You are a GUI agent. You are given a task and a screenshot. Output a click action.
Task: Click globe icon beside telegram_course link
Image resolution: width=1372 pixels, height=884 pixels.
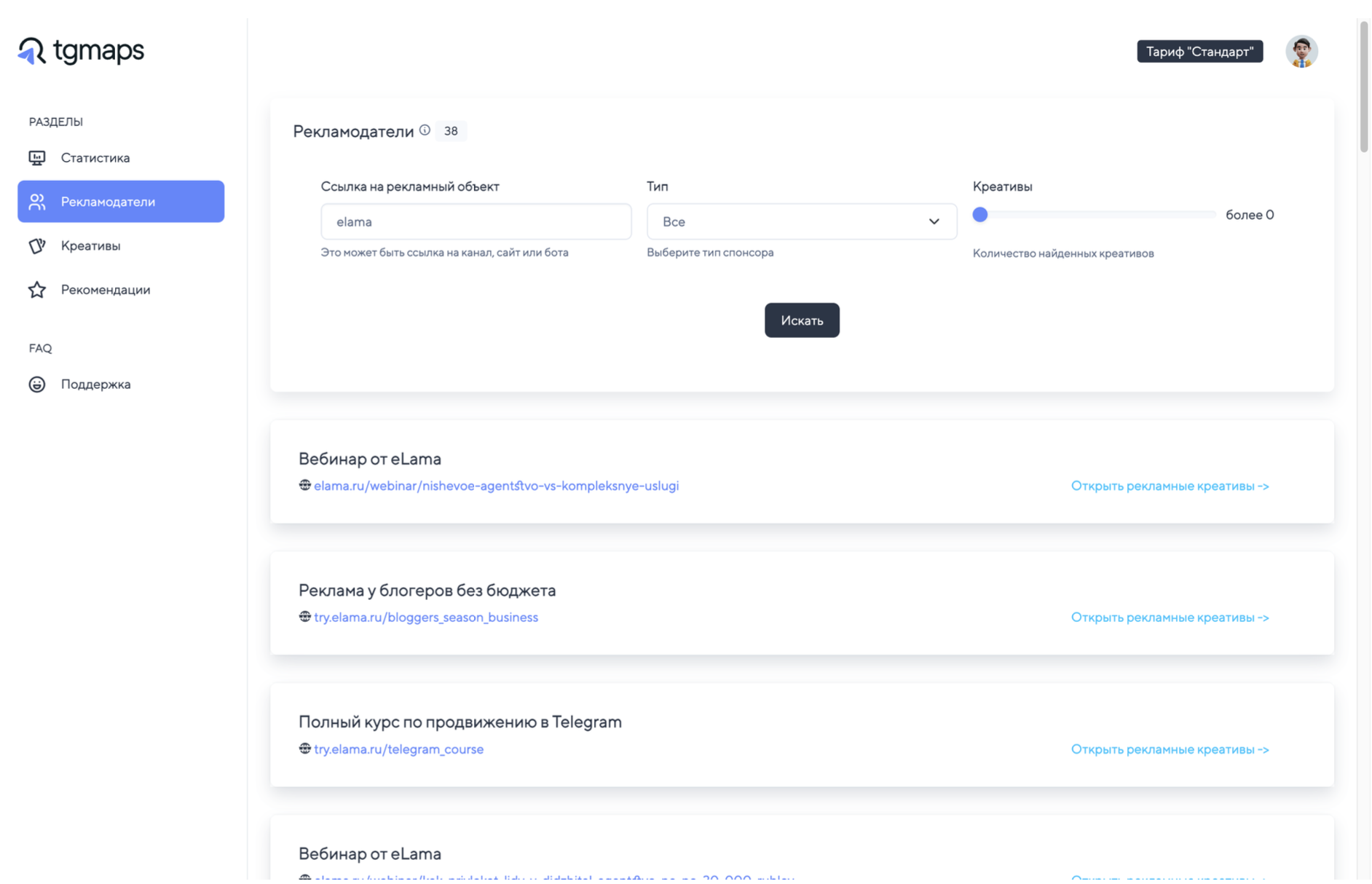[304, 749]
